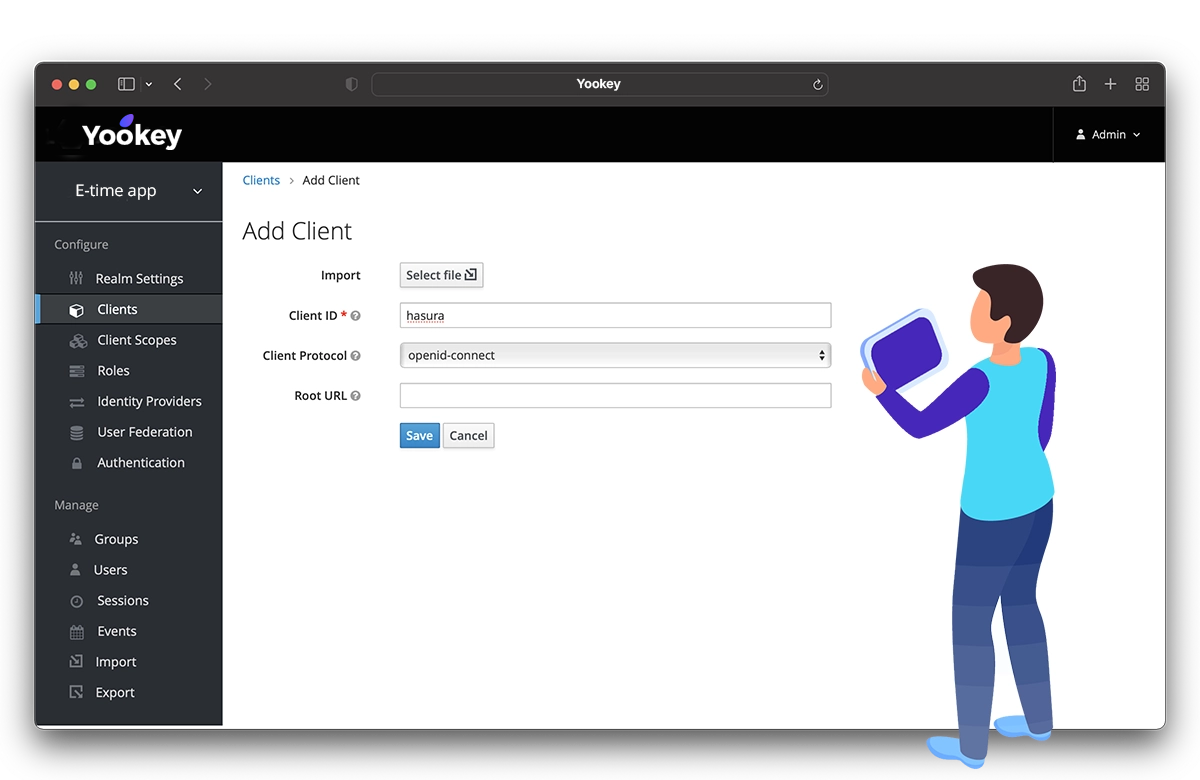Click the Client Scopes cubes icon
The height and width of the screenshot is (780, 1200).
click(77, 341)
